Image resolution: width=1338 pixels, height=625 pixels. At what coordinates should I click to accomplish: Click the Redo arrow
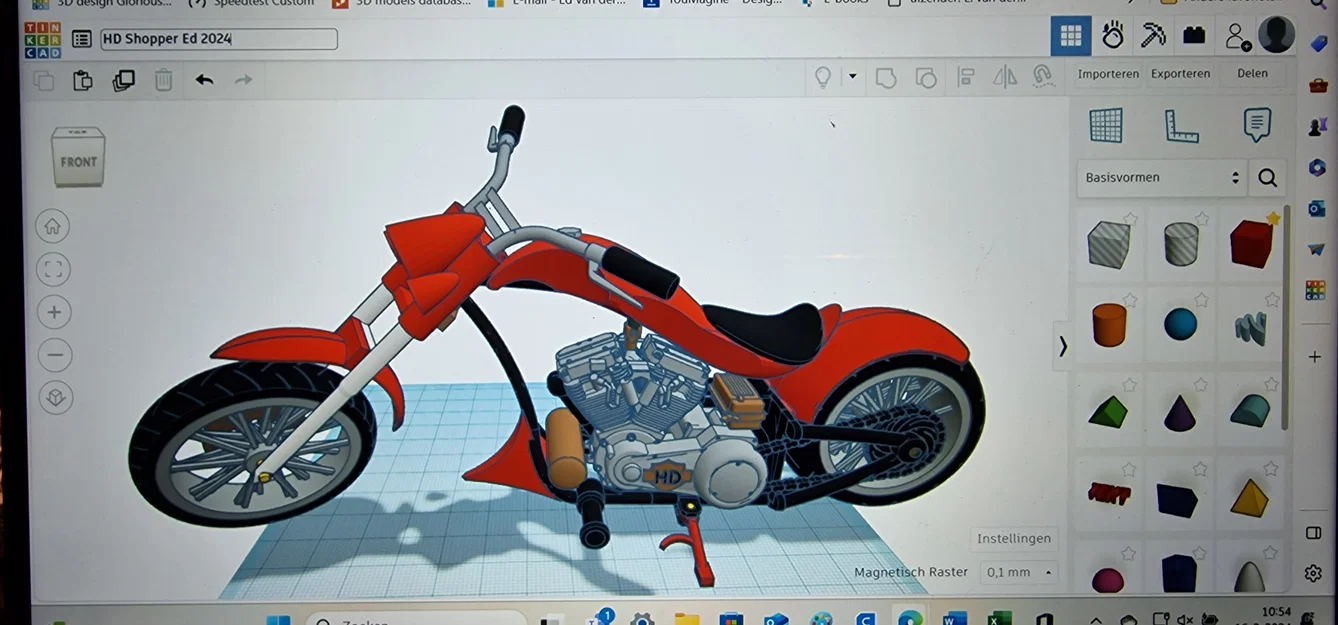tap(244, 80)
